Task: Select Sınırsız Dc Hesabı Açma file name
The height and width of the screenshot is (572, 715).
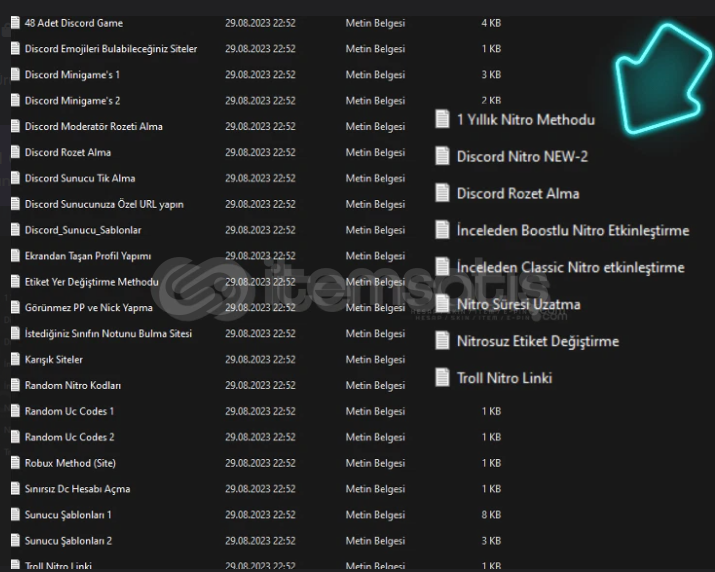Action: point(78,489)
